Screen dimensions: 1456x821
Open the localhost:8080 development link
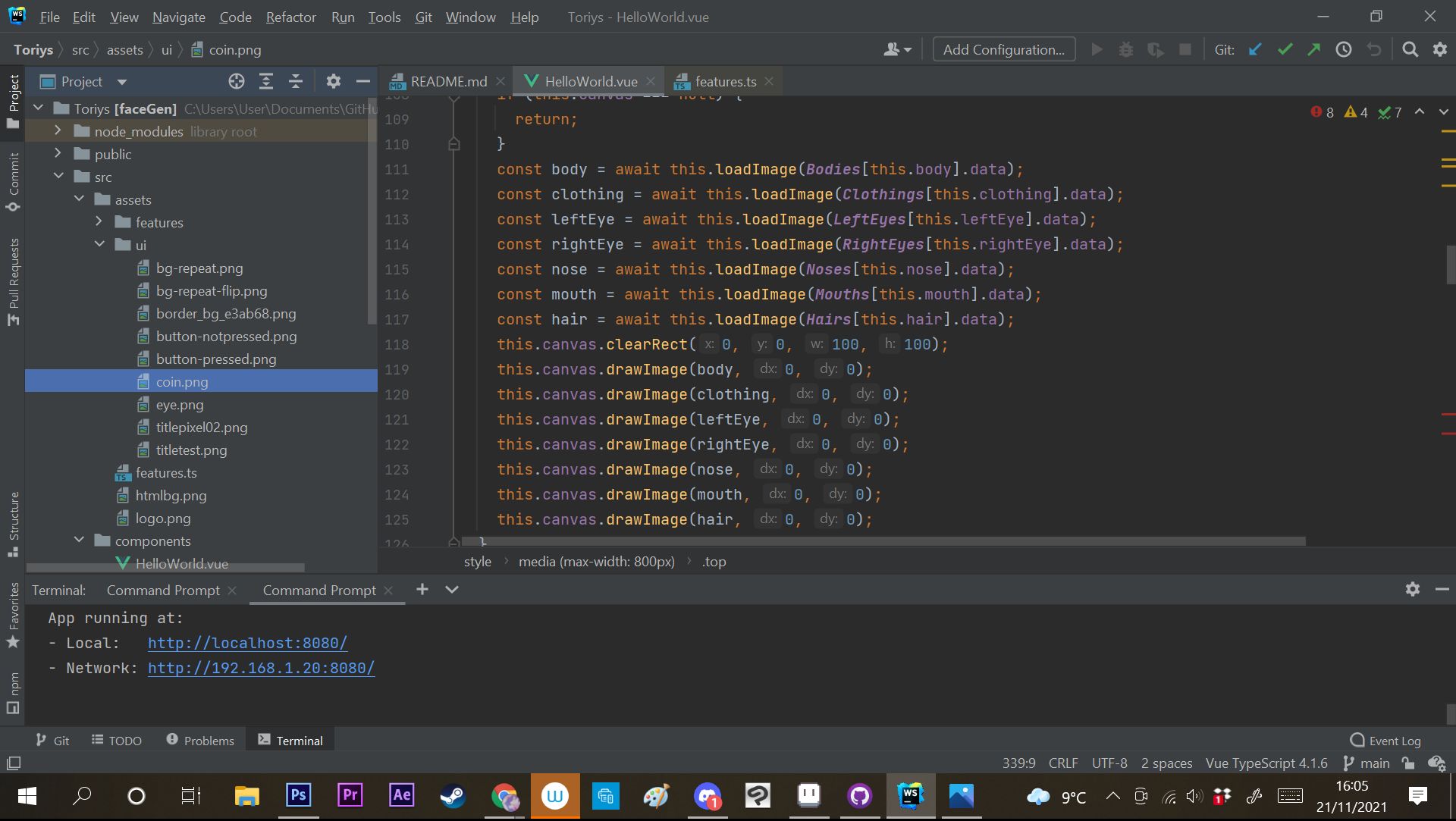click(x=247, y=643)
